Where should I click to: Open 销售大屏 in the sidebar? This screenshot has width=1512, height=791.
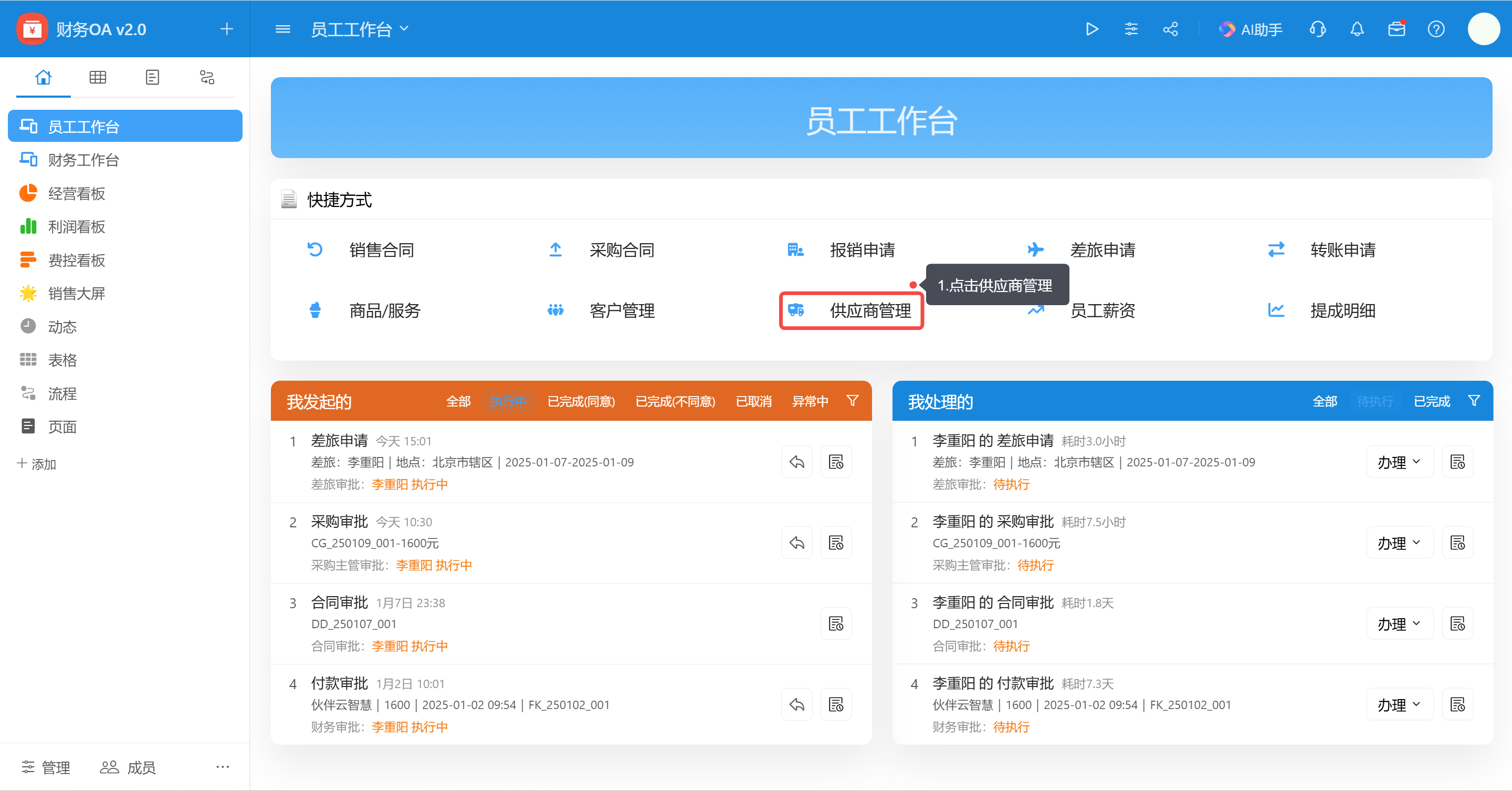pyautogui.click(x=125, y=293)
